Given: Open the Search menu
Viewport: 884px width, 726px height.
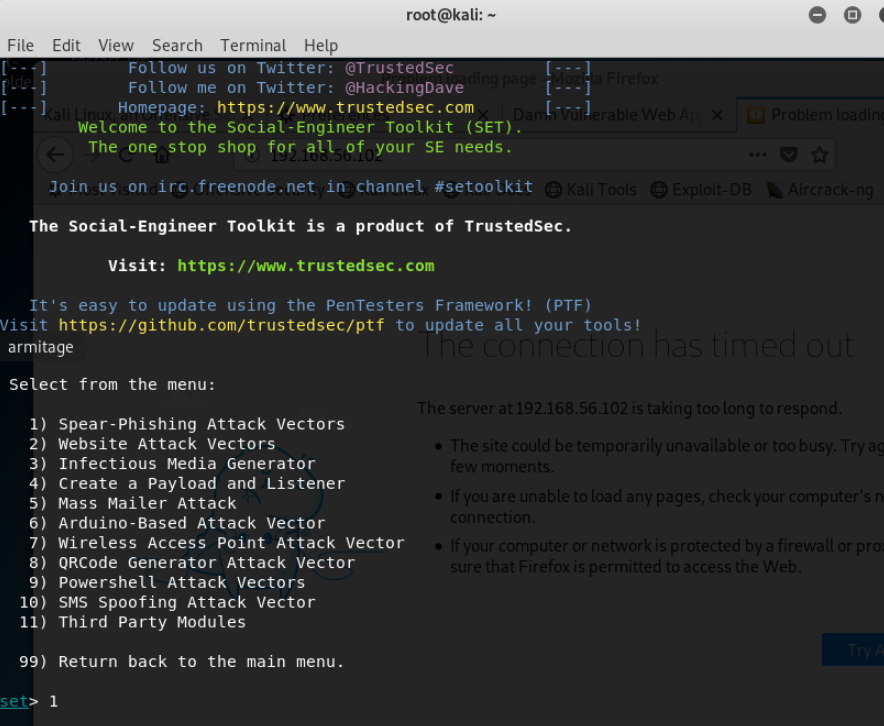Looking at the screenshot, I should point(177,45).
